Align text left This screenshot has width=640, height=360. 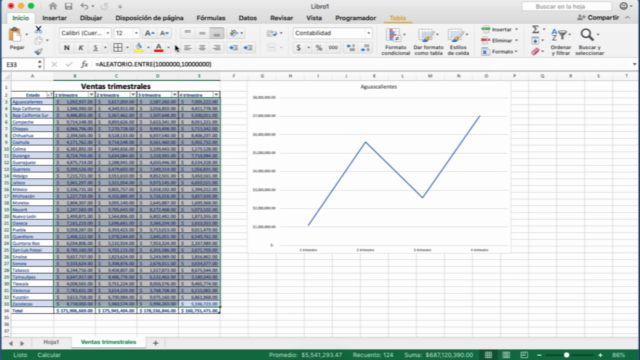(187, 48)
